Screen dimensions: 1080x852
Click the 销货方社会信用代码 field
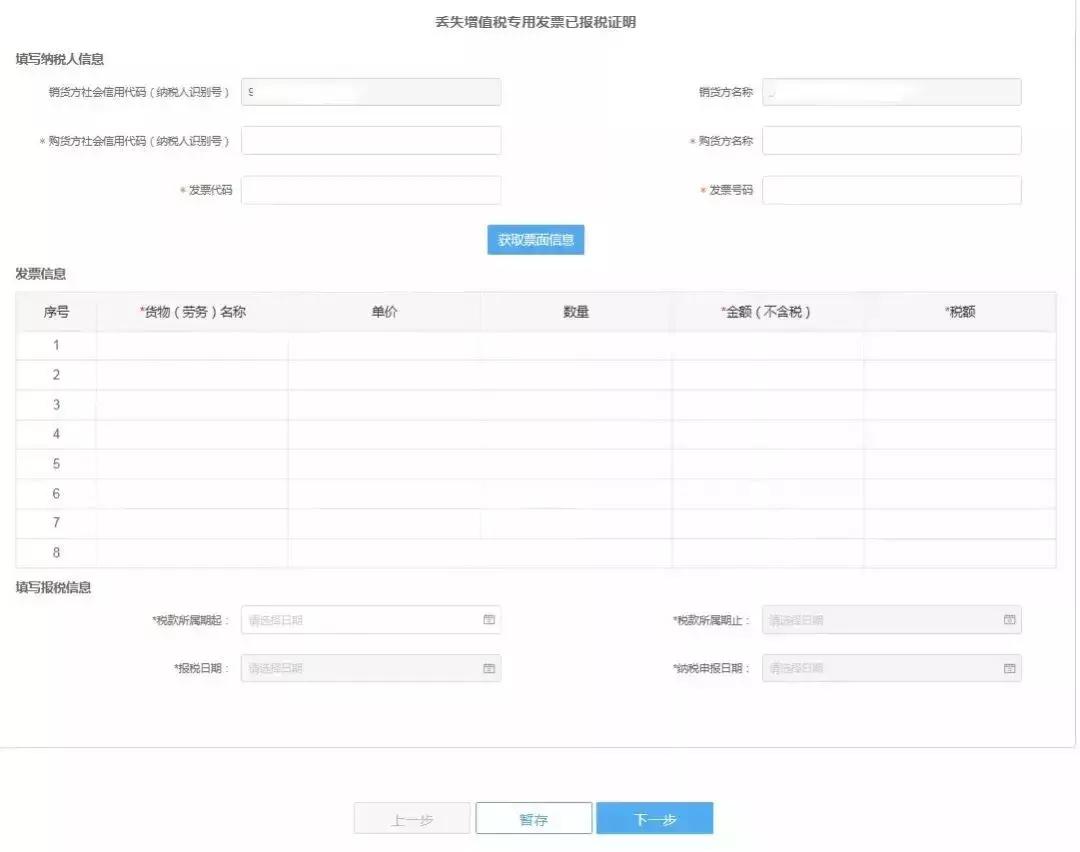pyautogui.click(x=370, y=91)
